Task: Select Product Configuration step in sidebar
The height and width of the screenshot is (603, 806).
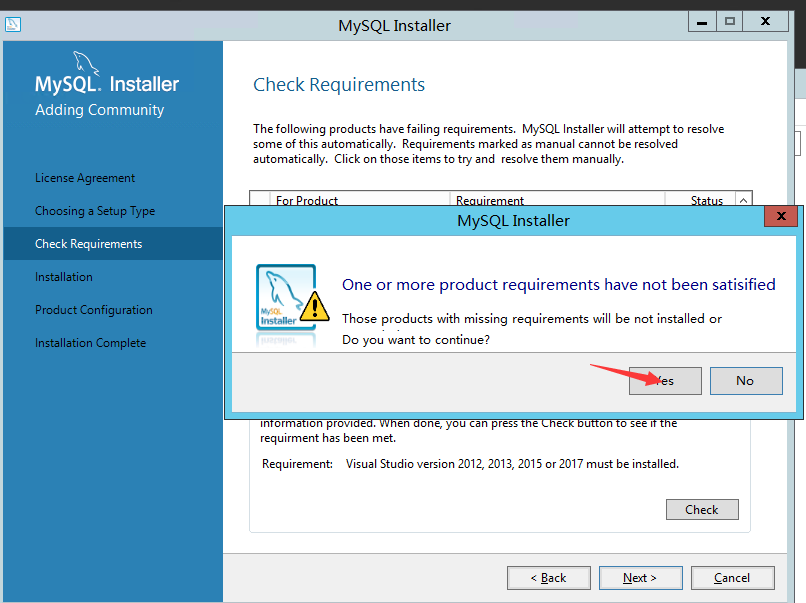Action: point(94,310)
